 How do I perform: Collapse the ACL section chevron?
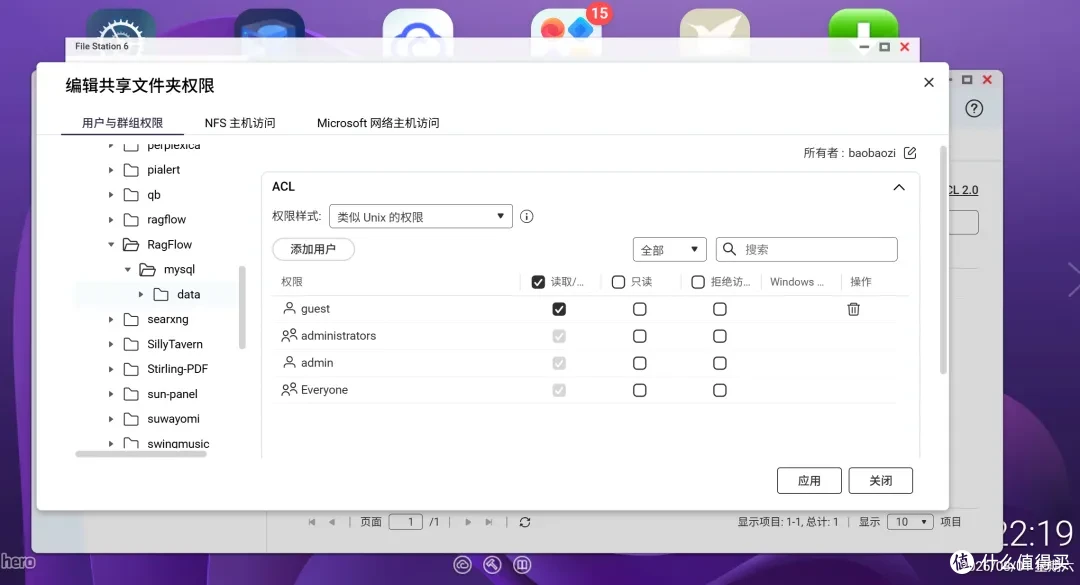click(x=899, y=187)
